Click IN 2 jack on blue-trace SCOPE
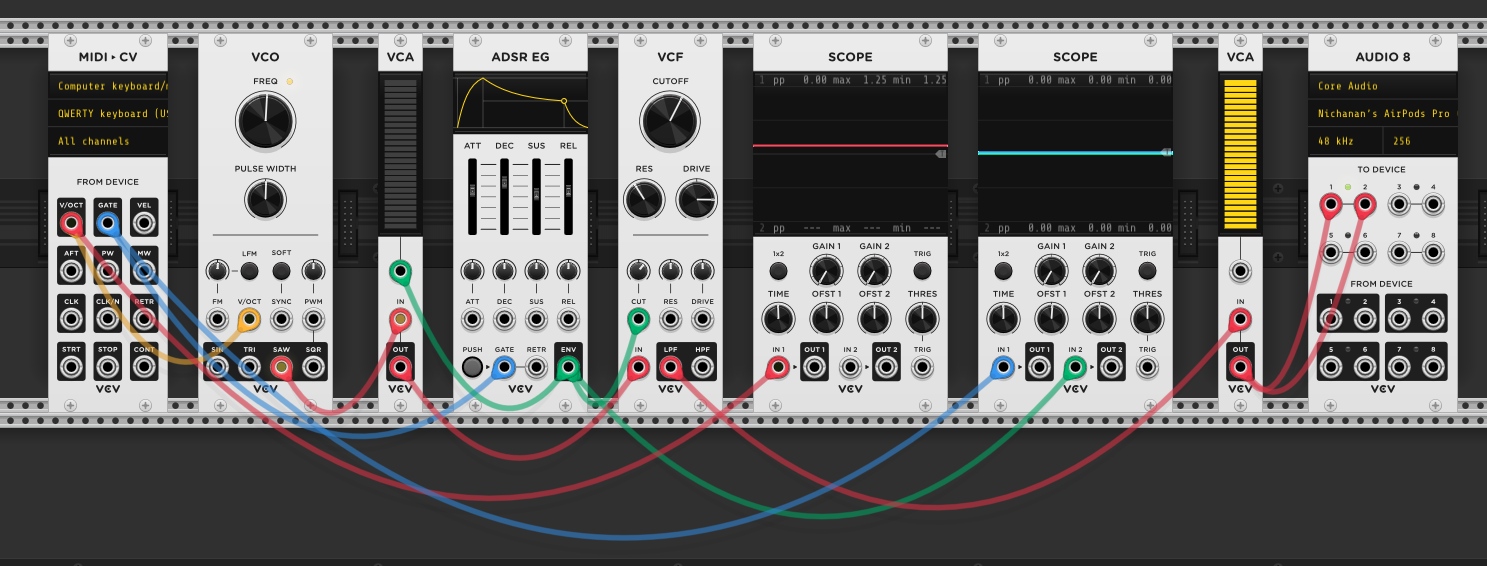The height and width of the screenshot is (566, 1487). pyautogui.click(x=1075, y=368)
